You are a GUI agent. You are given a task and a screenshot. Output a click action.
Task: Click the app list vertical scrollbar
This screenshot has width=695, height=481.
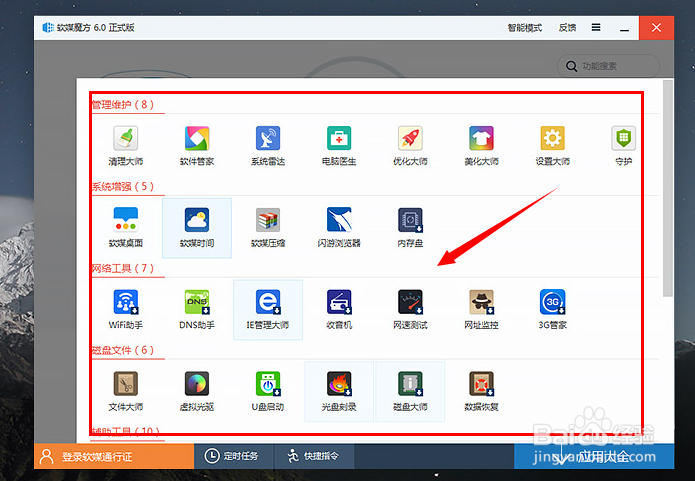668,188
